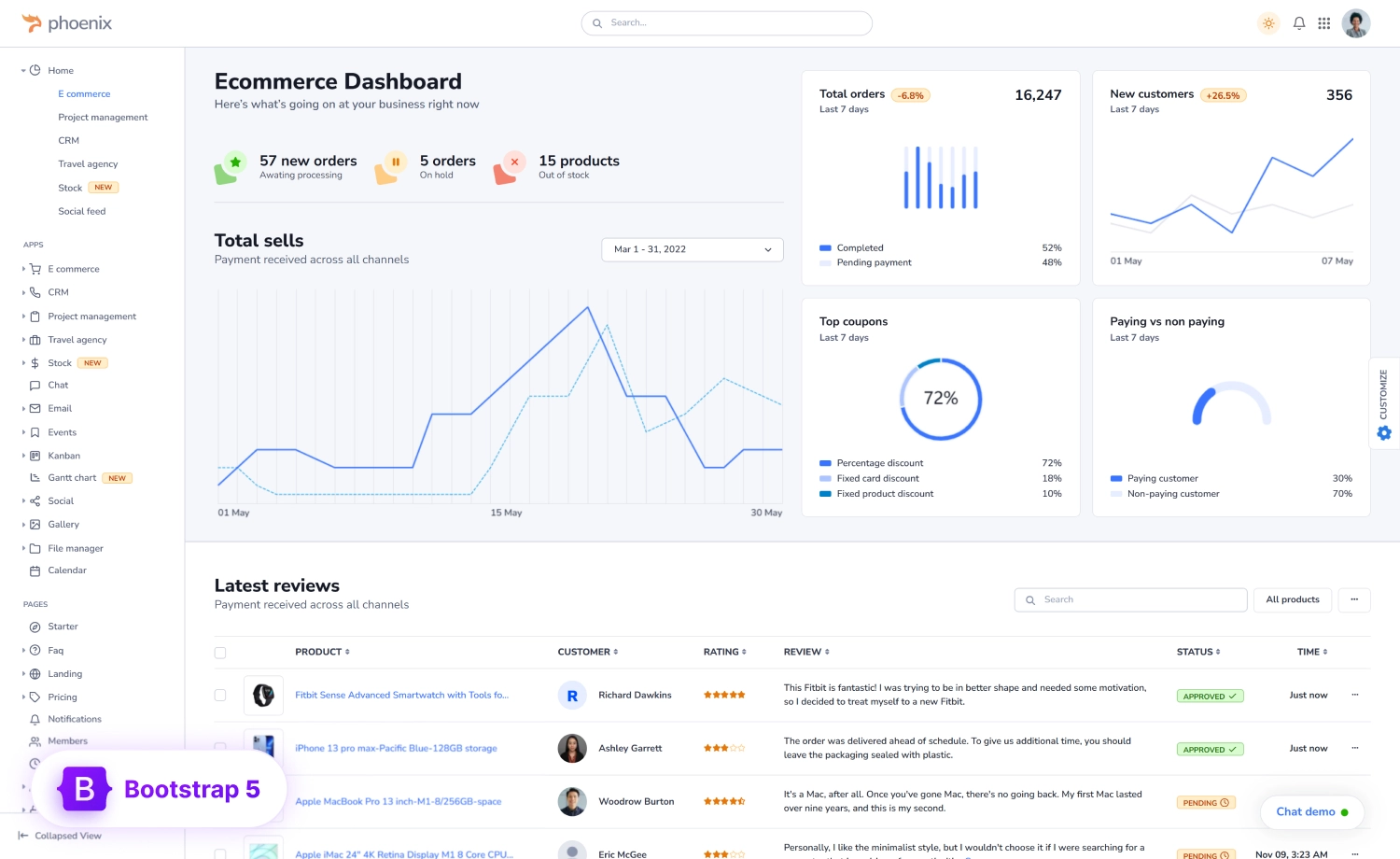Click the Latest reviews Search field
The image size is (1400, 859).
tap(1131, 599)
